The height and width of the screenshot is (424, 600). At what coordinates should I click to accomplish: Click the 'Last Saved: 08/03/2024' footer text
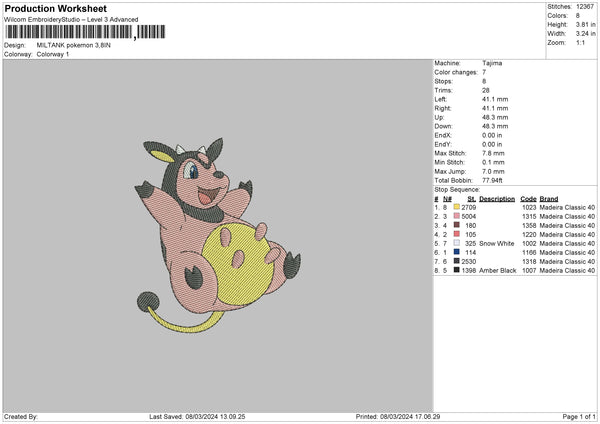(197, 416)
